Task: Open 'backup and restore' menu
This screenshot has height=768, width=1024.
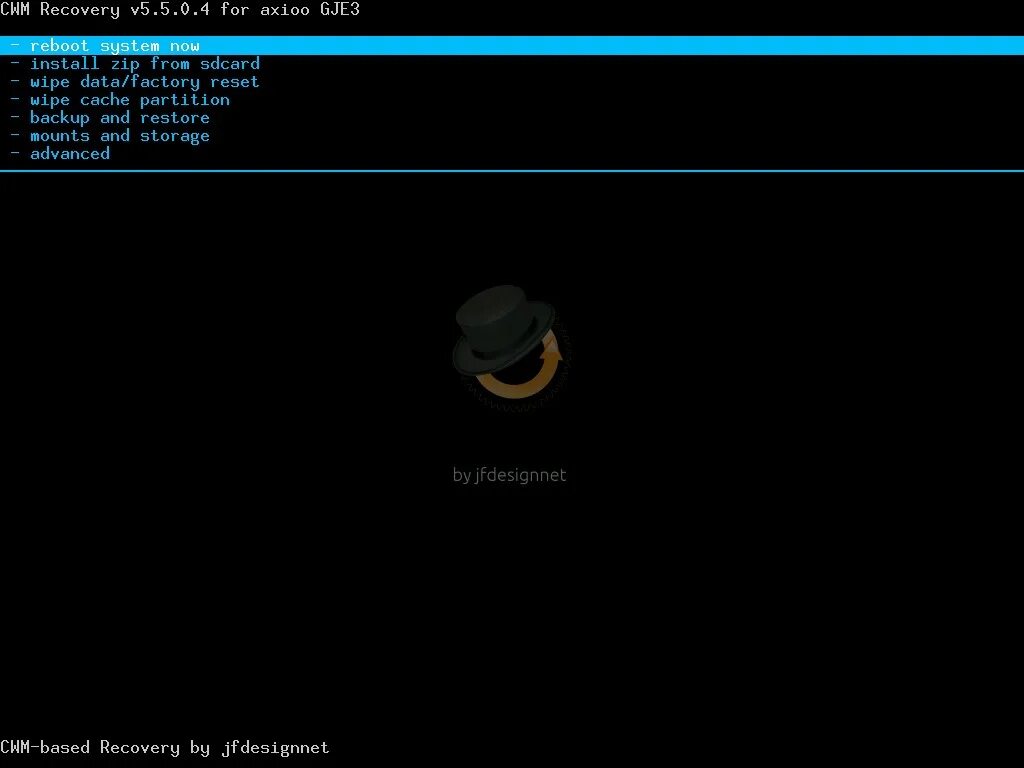Action: click(110, 118)
